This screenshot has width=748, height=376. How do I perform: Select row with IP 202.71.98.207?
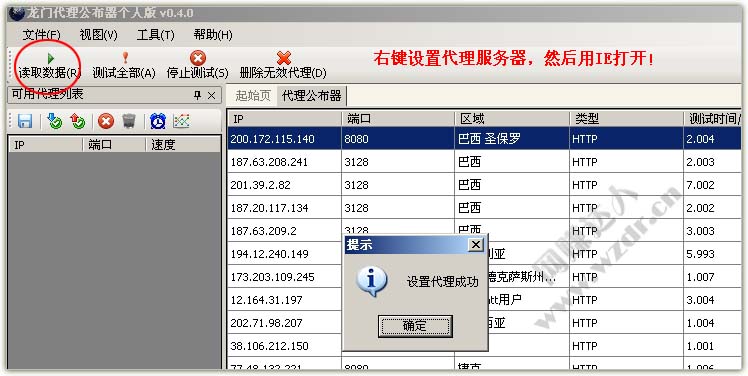click(484, 323)
